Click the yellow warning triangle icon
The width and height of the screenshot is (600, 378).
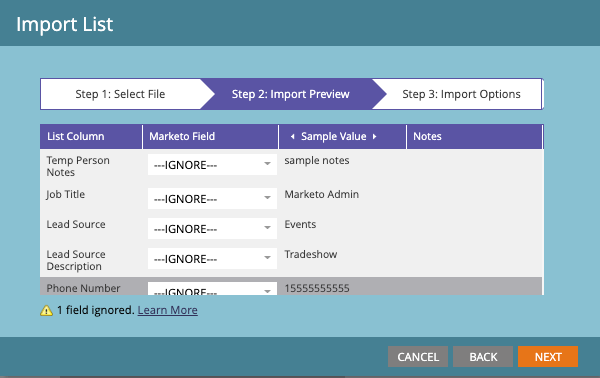[x=46, y=310]
